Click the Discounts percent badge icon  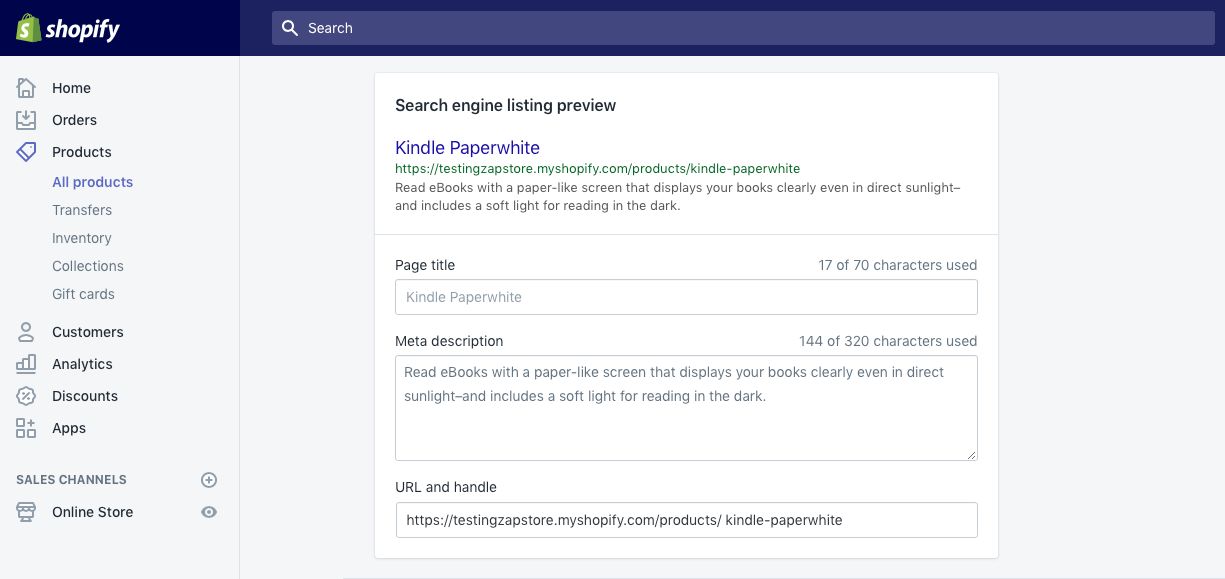pyautogui.click(x=26, y=396)
